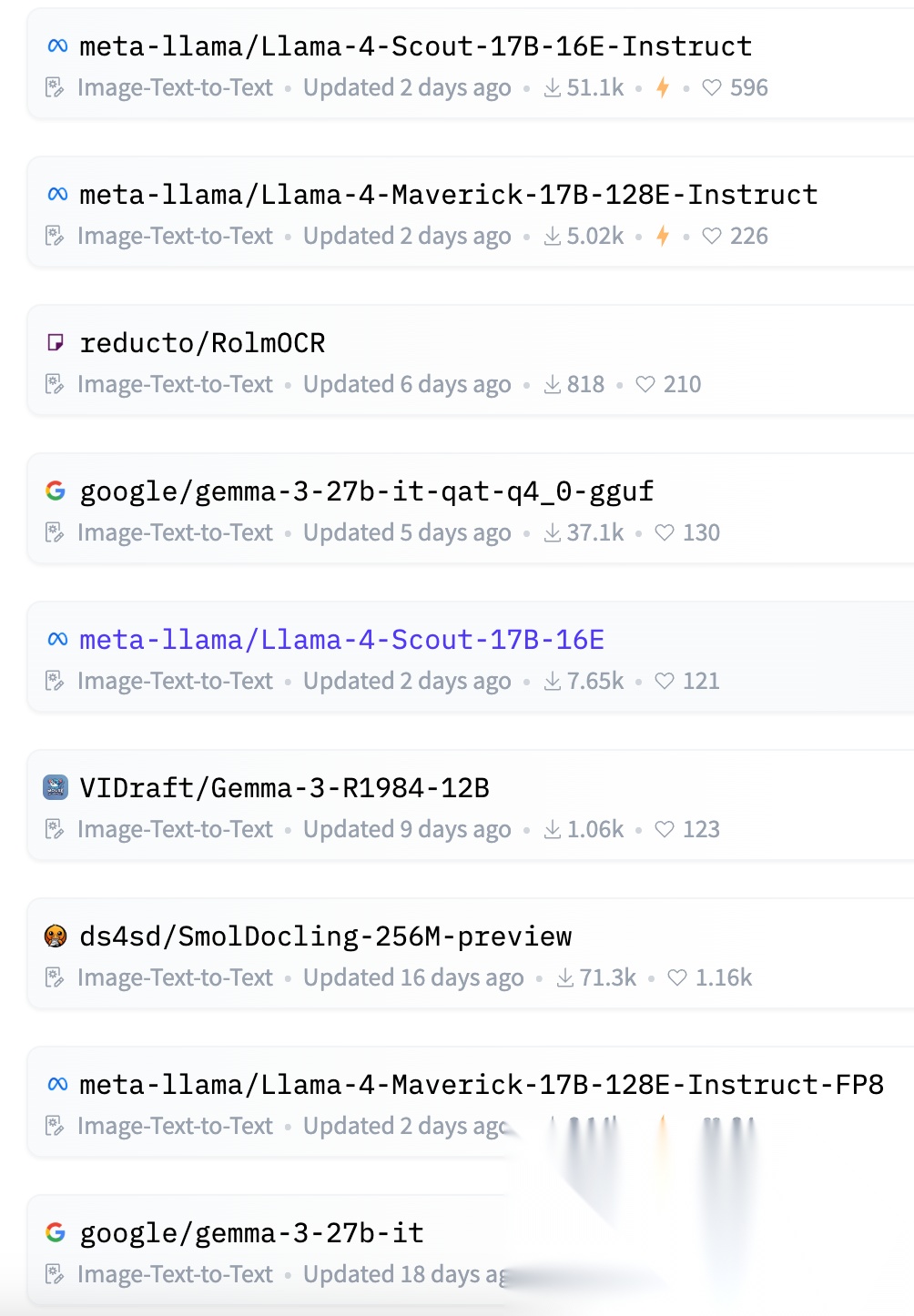The height and width of the screenshot is (1316, 914).
Task: Click 'Updated 6 days ago' text
Action: pos(407,385)
